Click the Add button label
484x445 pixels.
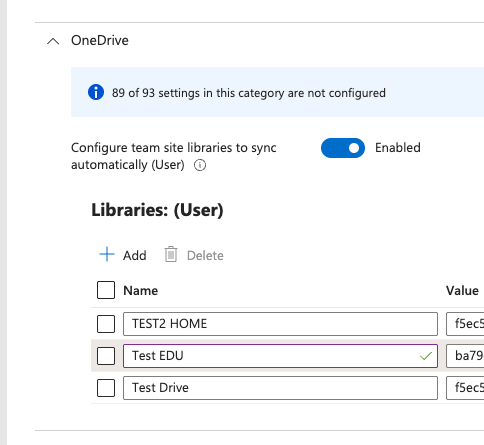click(135, 256)
